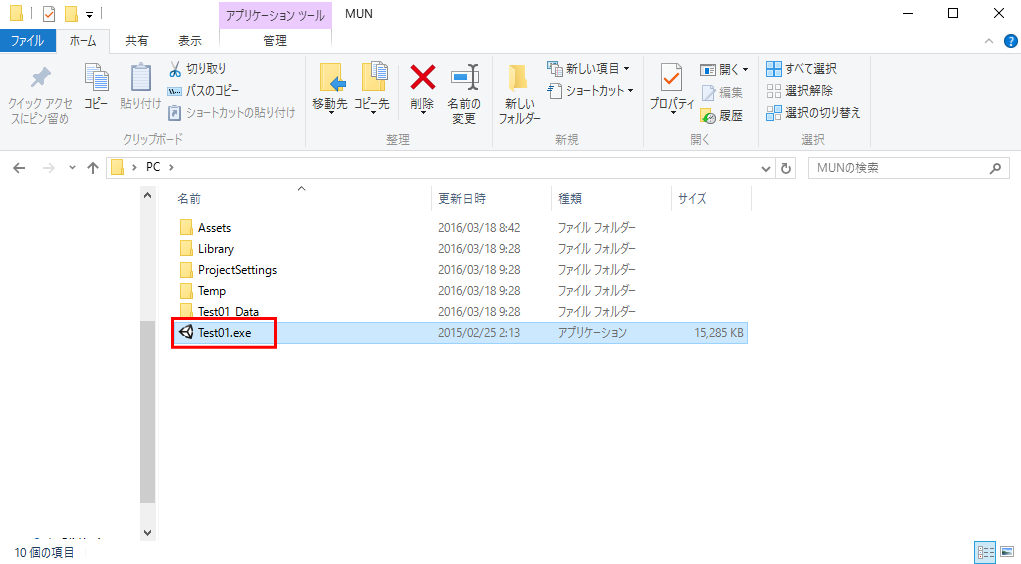Image resolution: width=1021 pixels, height=564 pixels.
Task: Click Select none (選択解除)
Action: (x=800, y=91)
